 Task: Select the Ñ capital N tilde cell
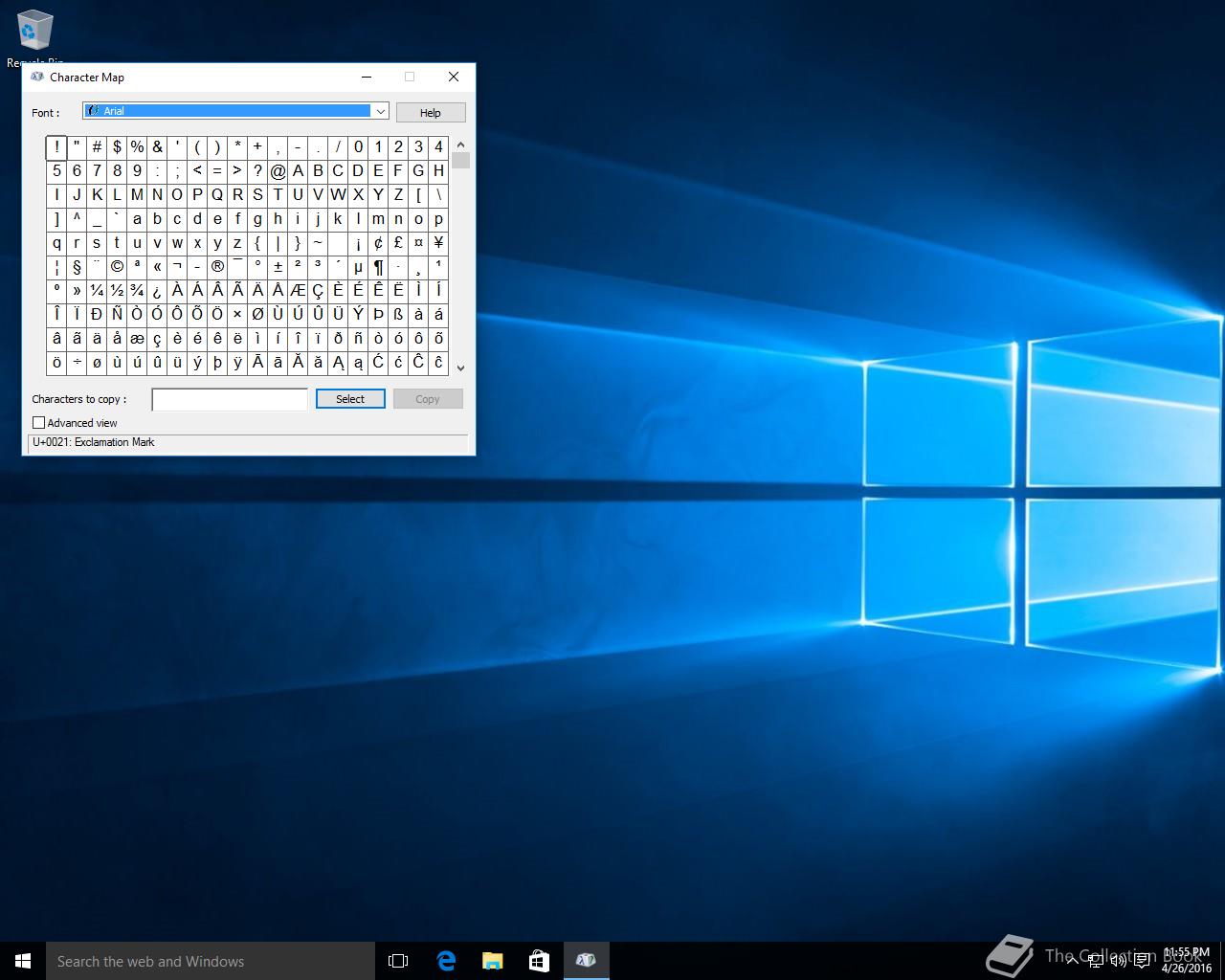click(117, 314)
